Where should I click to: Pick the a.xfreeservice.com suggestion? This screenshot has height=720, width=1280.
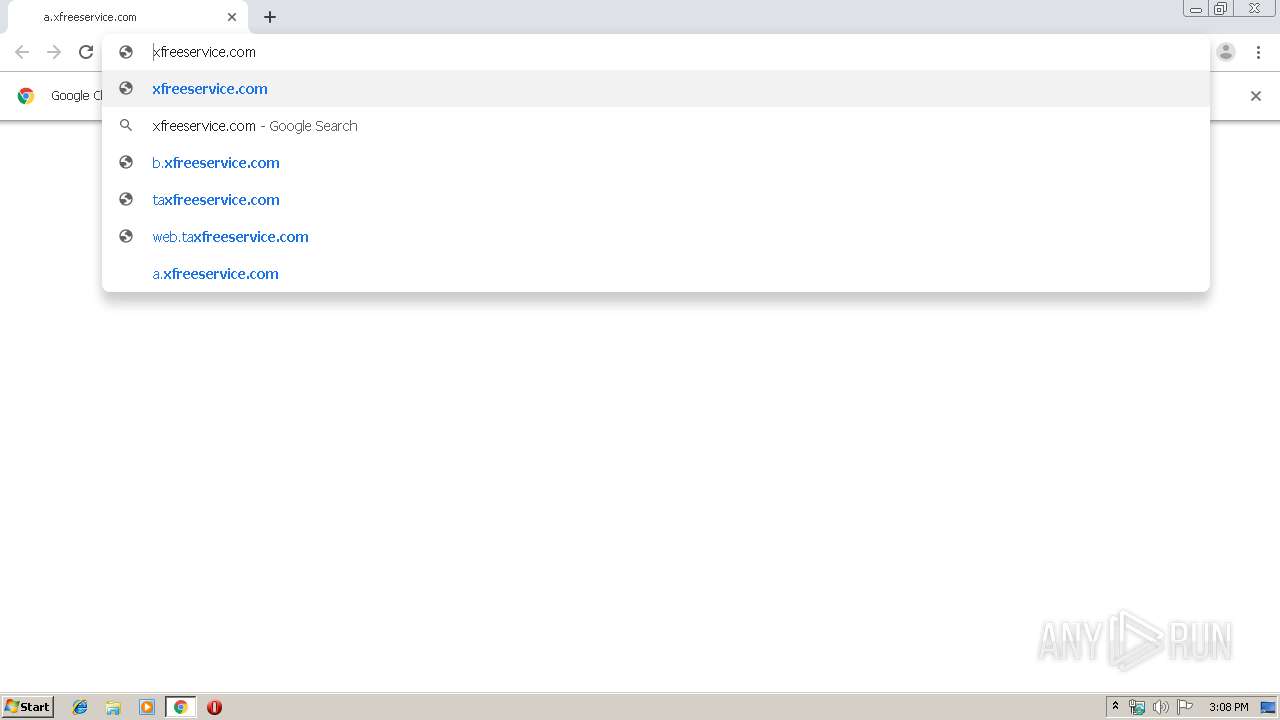click(656, 274)
